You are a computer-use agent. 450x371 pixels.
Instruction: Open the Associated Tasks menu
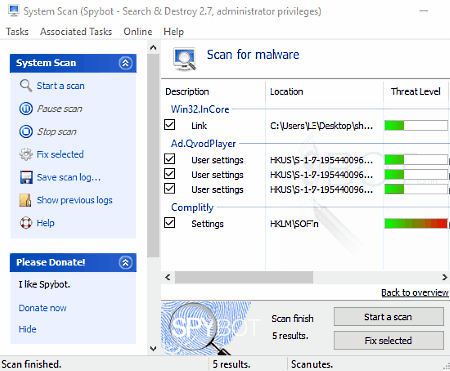(x=76, y=32)
